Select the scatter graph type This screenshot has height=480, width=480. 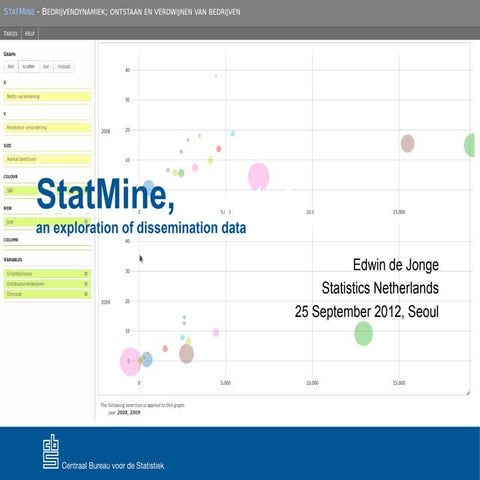[x=29, y=66]
